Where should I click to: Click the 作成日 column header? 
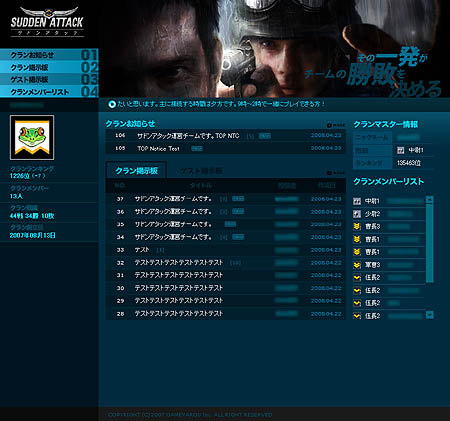[x=326, y=185]
